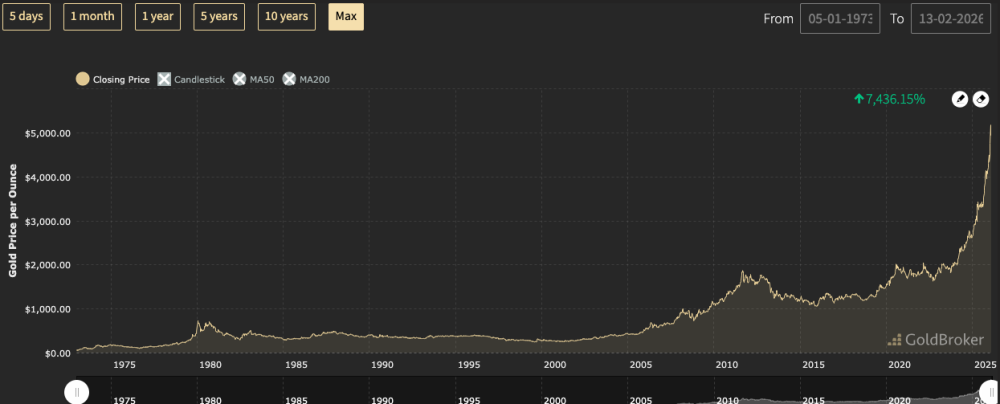Click the eraser tool icon
This screenshot has width=1000, height=404.
pyautogui.click(x=981, y=99)
